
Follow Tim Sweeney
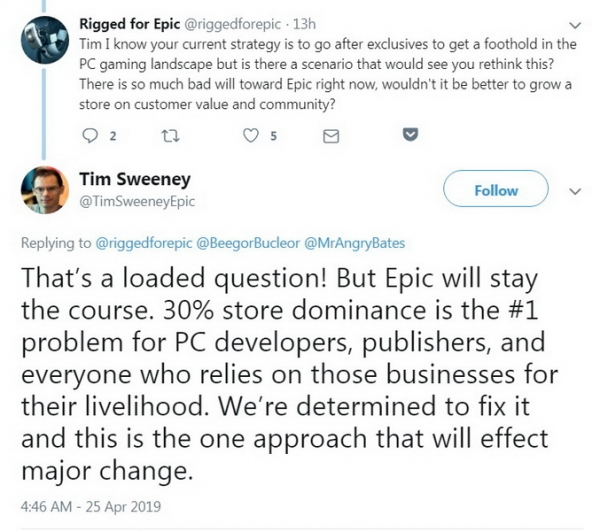tap(496, 190)
